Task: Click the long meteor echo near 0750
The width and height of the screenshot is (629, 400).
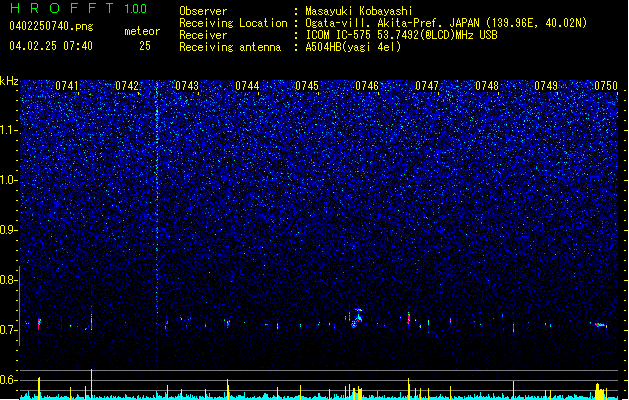Action: [599, 325]
